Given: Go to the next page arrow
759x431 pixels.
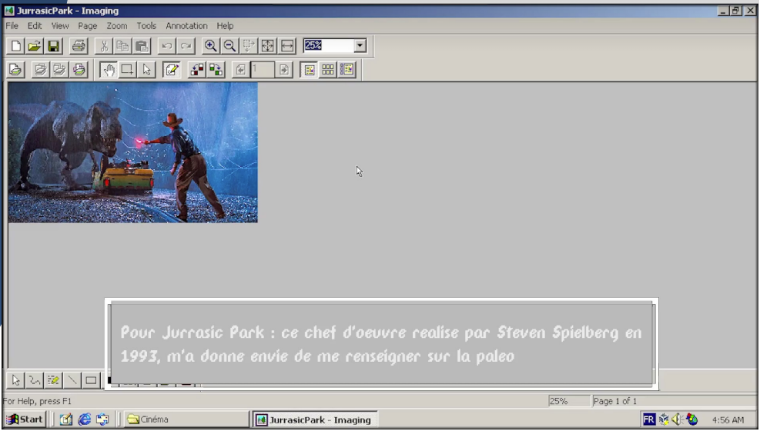Looking at the screenshot, I should (284, 70).
